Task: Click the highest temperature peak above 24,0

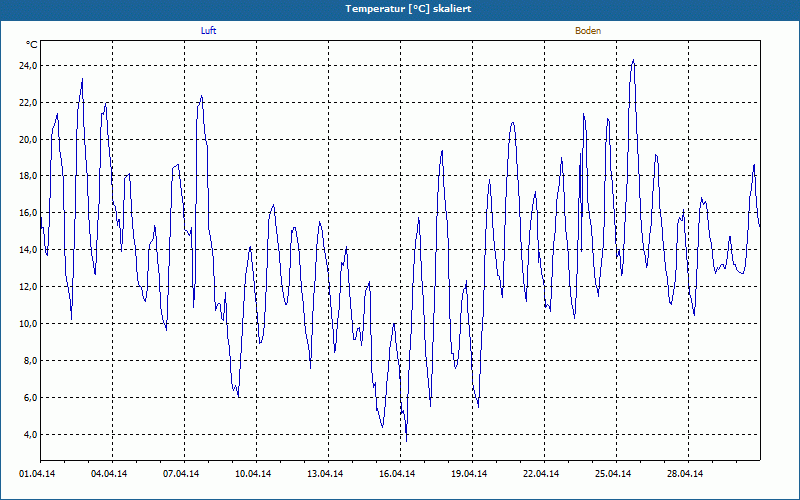Action: coord(633,60)
